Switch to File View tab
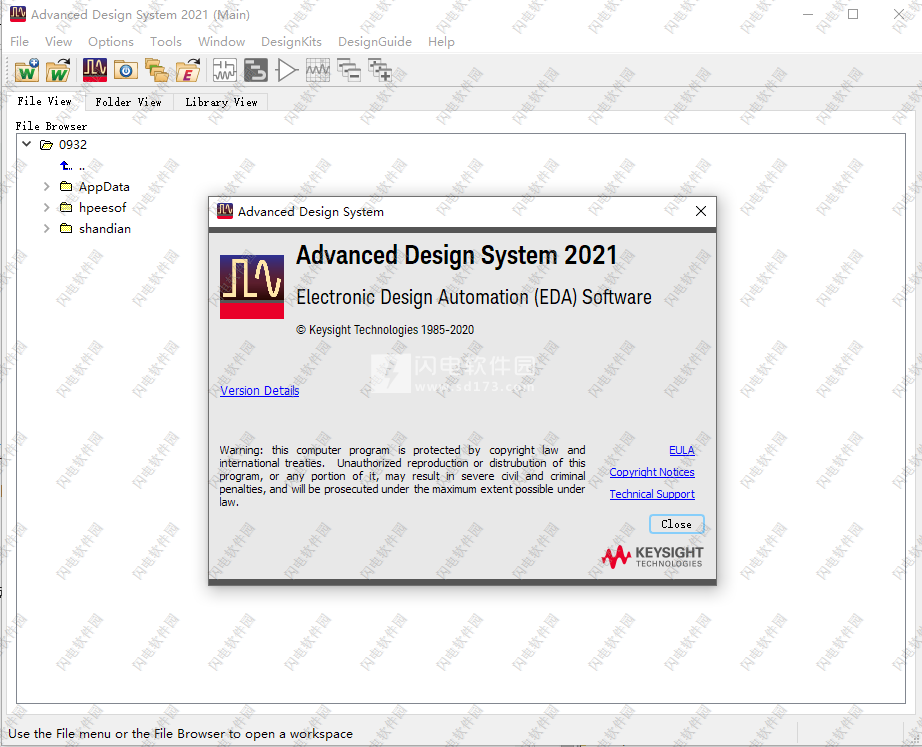The height and width of the screenshot is (747, 922). [x=45, y=101]
